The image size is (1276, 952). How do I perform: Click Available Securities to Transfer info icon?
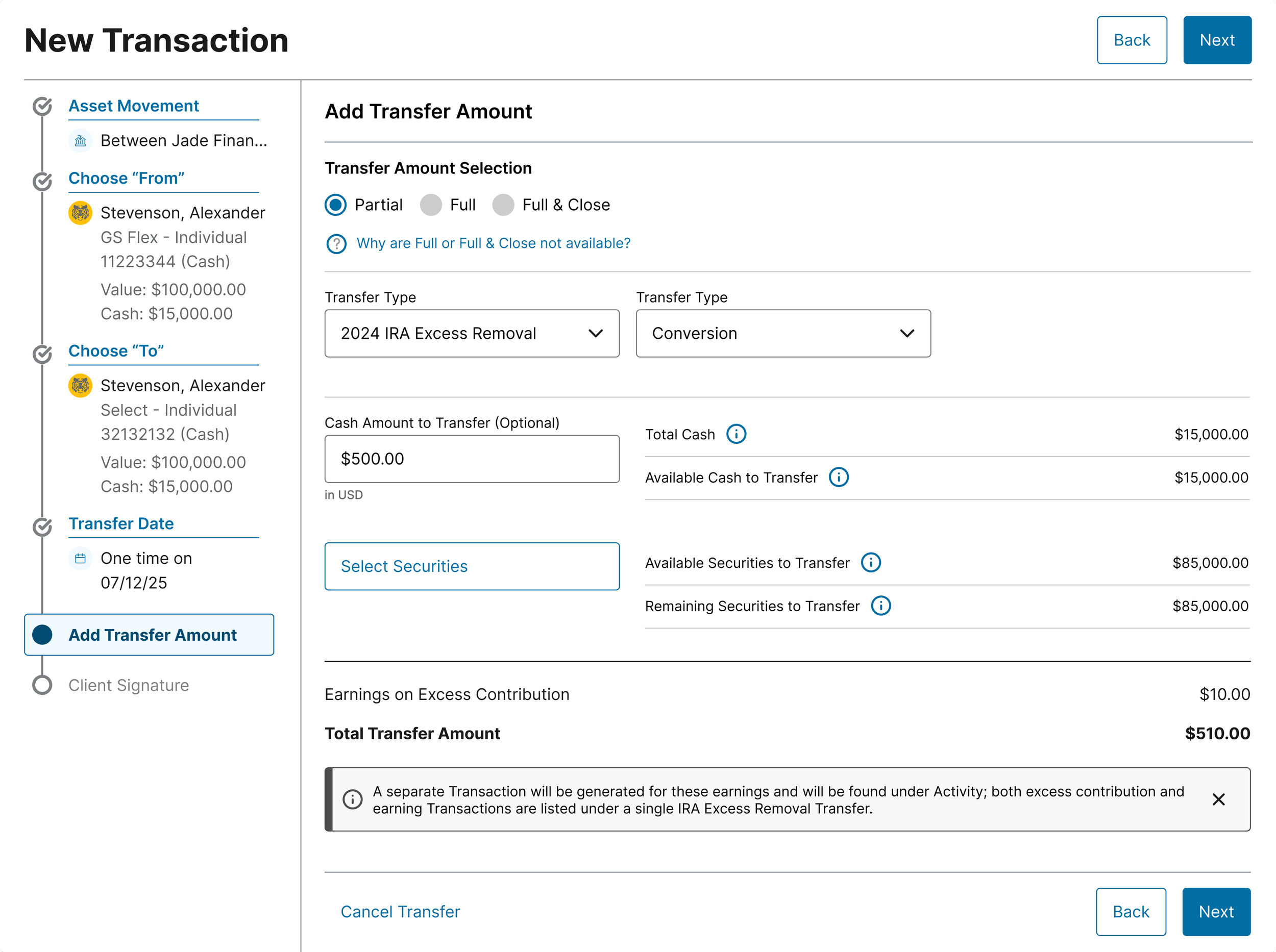(871, 562)
